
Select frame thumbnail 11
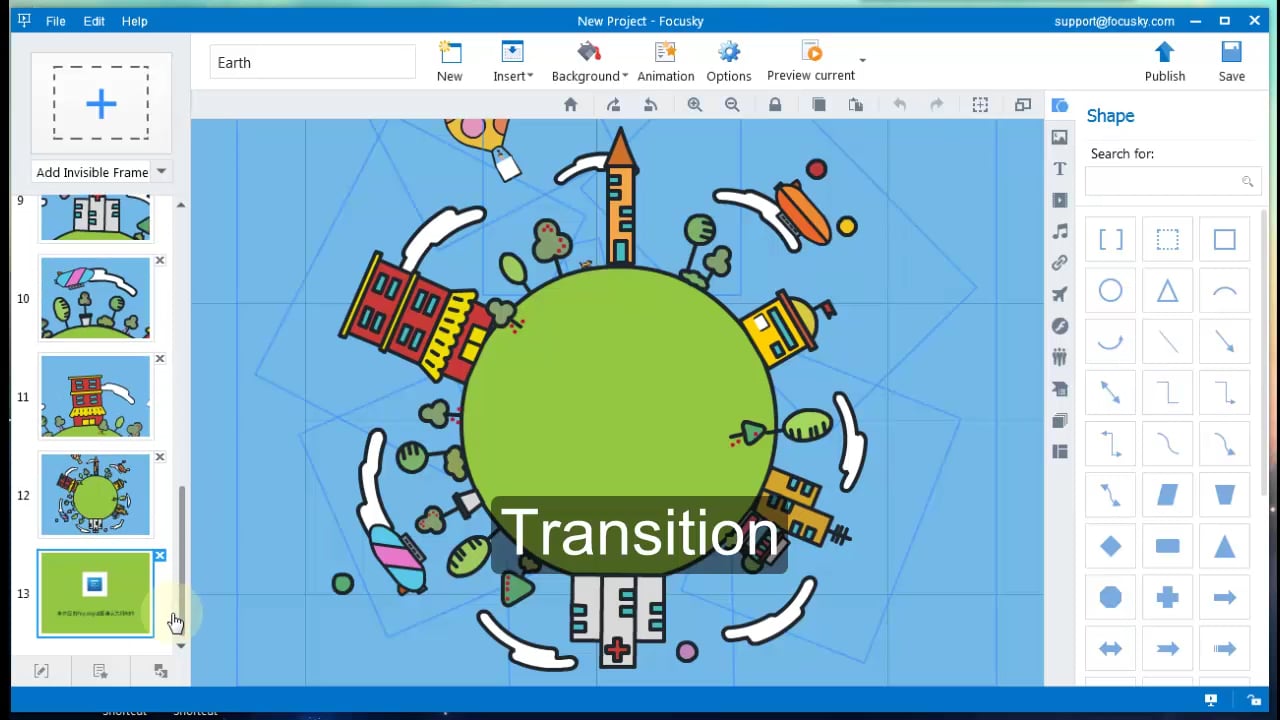pyautogui.click(x=95, y=396)
